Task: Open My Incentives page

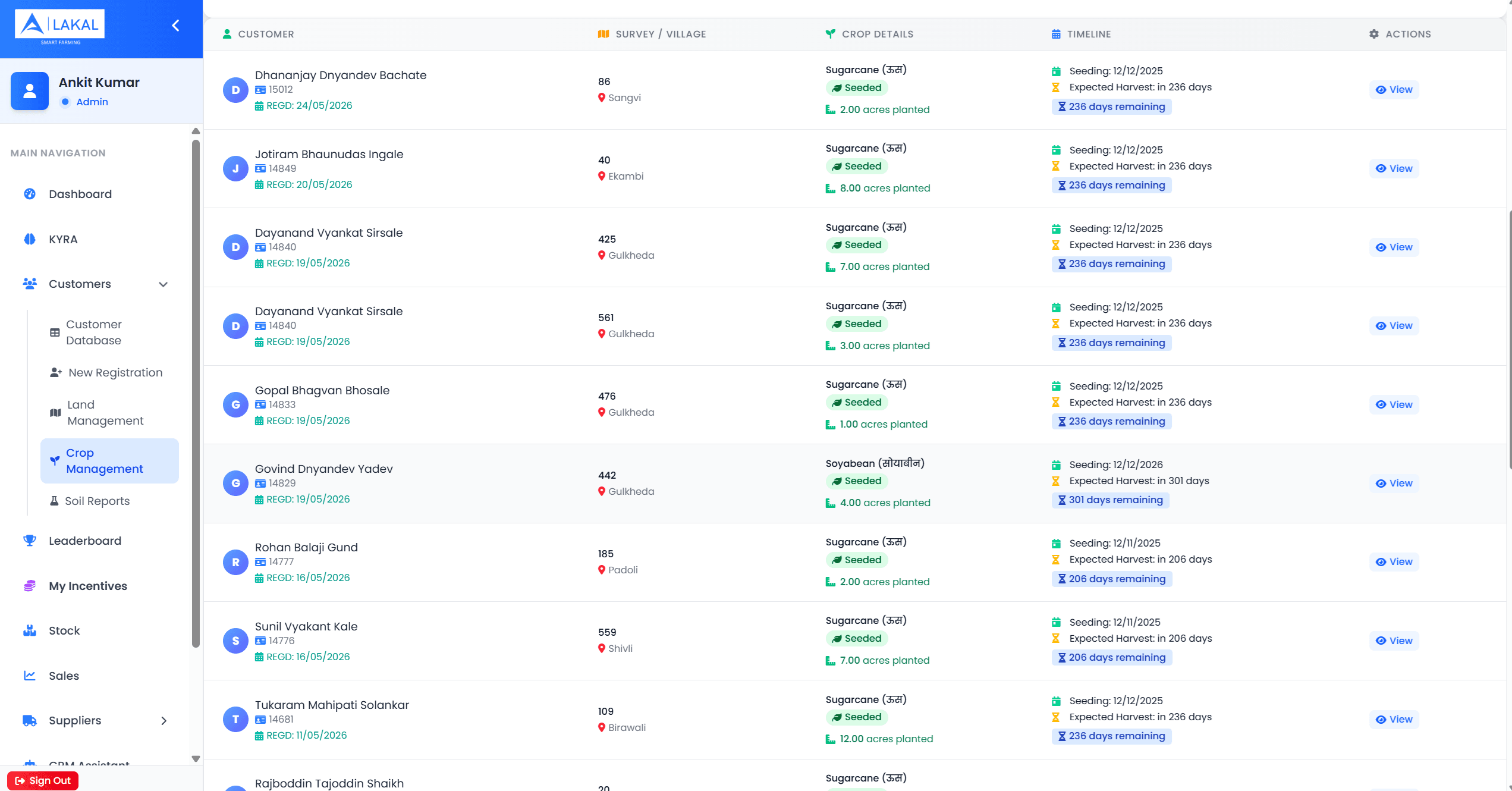Action: click(x=88, y=586)
